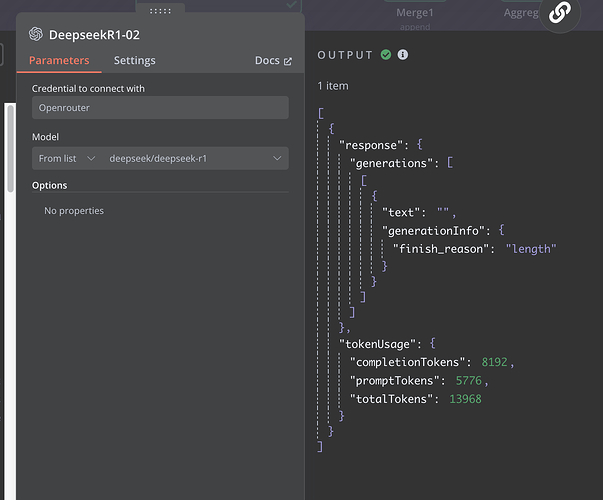Click the green output success checkmark
This screenshot has height=500, width=603.
click(386, 55)
